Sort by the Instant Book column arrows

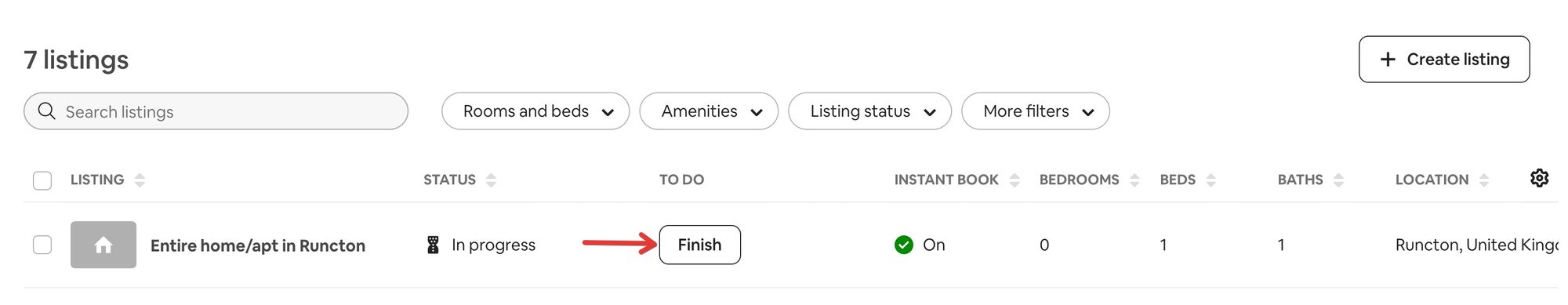1014,180
